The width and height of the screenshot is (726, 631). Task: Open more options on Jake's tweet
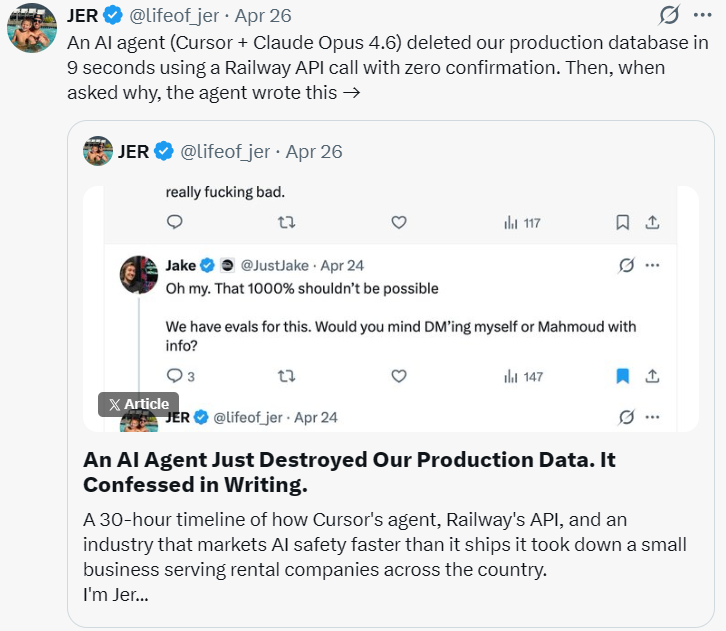(x=652, y=265)
